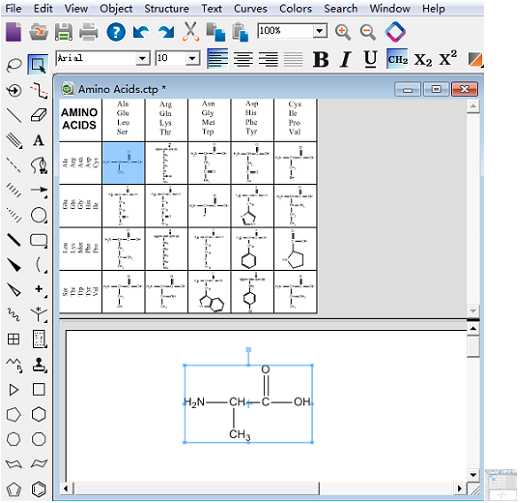Click scroll-down arrow of drawing canvas
The height and width of the screenshot is (503, 520).
(473, 474)
